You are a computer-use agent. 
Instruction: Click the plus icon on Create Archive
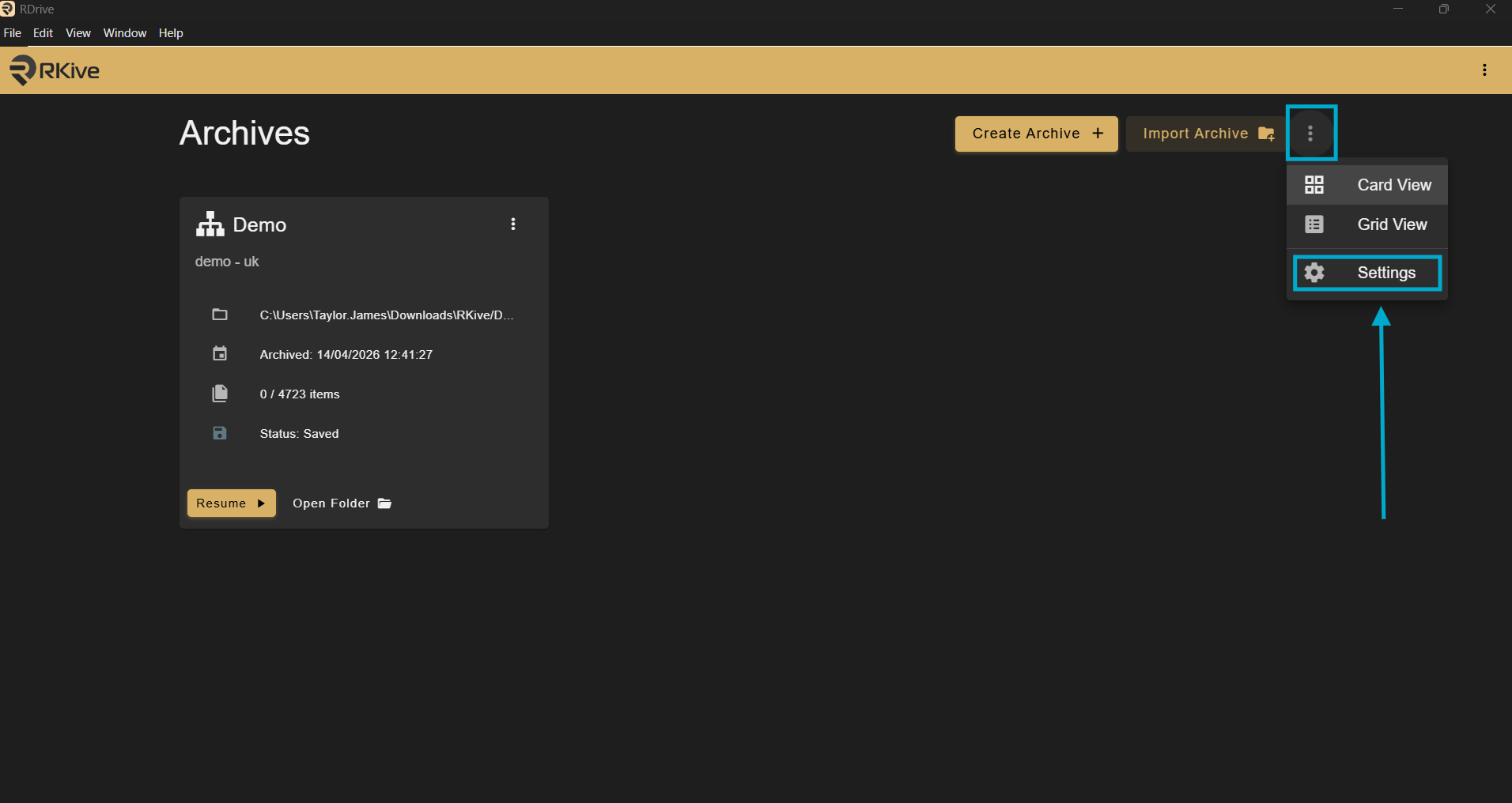point(1098,134)
